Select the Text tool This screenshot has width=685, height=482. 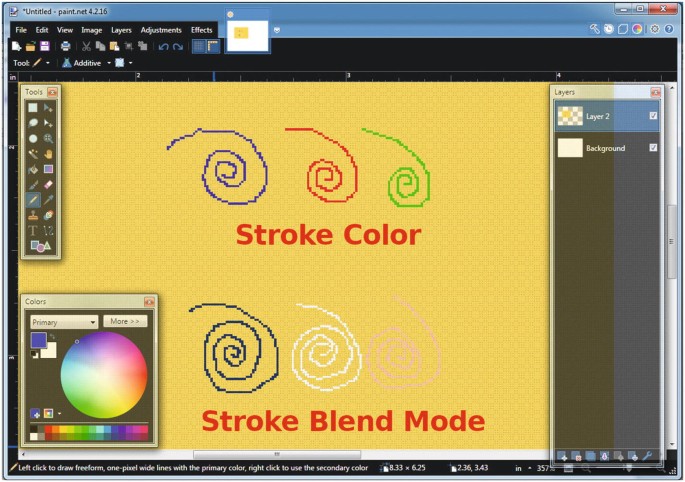33,230
